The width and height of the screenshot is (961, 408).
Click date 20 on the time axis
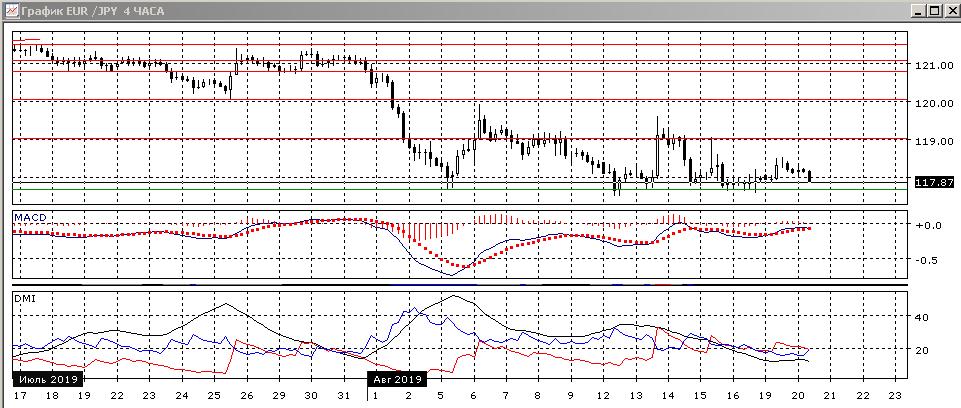click(x=799, y=396)
